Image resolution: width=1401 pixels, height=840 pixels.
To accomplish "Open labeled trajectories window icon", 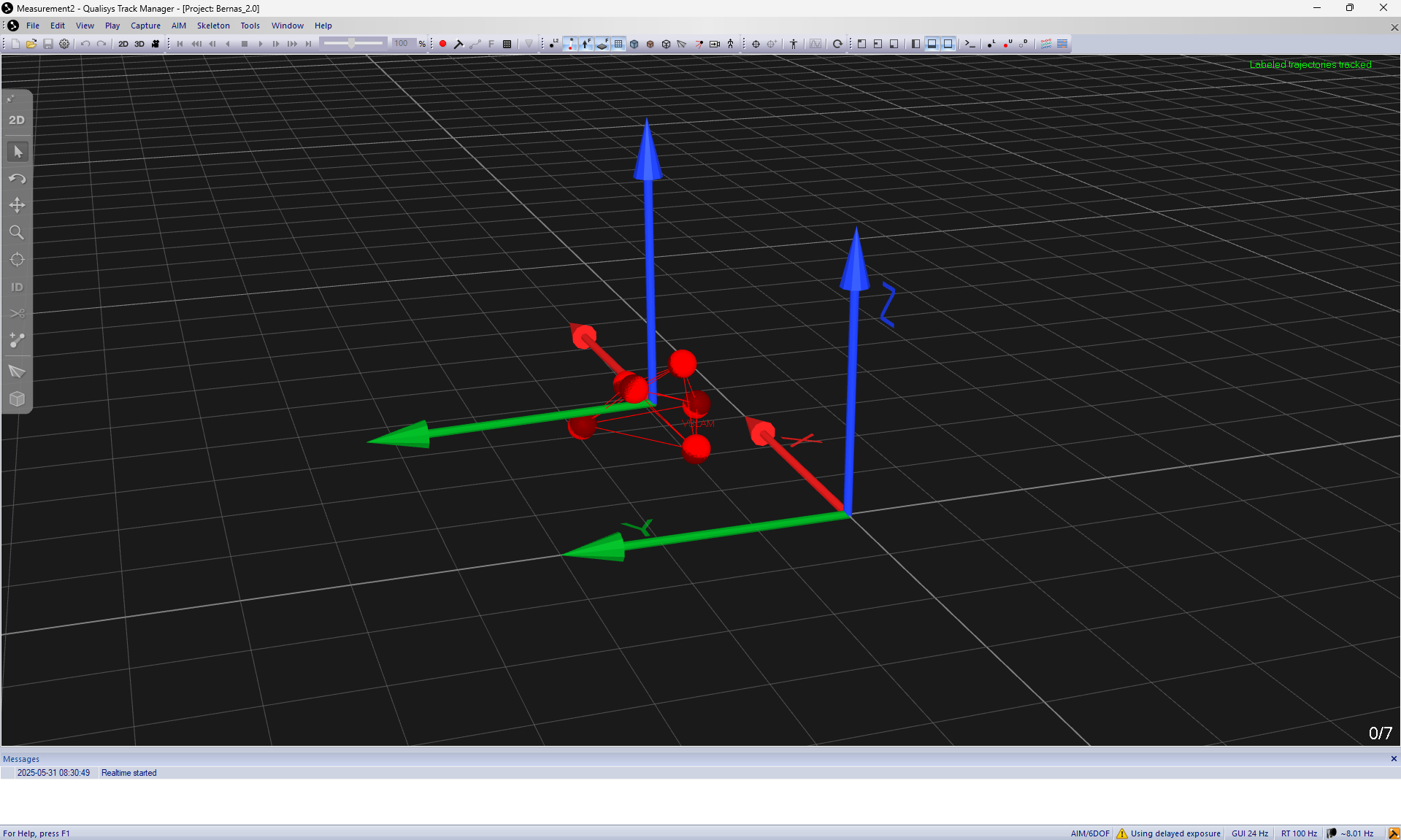I will pyautogui.click(x=991, y=44).
